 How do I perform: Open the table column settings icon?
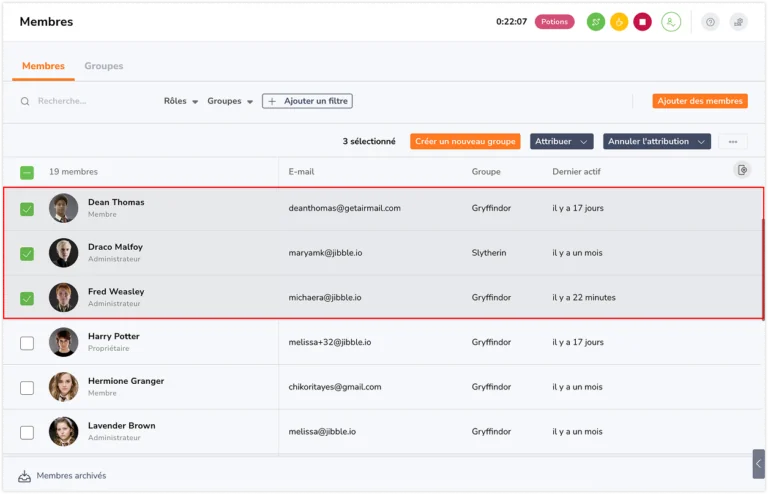coord(742,170)
